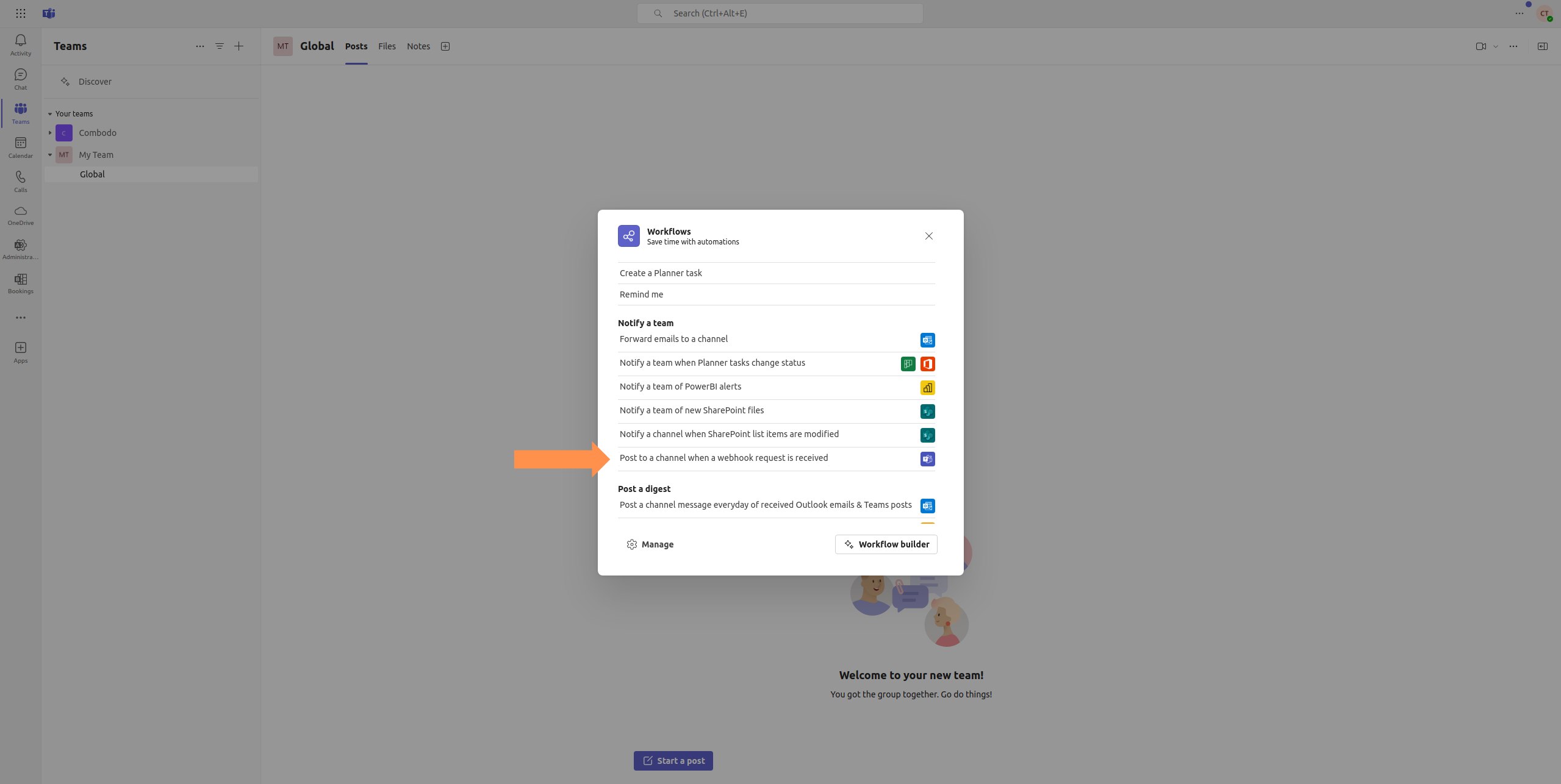1561x784 pixels.
Task: Expand the Combodo team
Action: [x=50, y=133]
